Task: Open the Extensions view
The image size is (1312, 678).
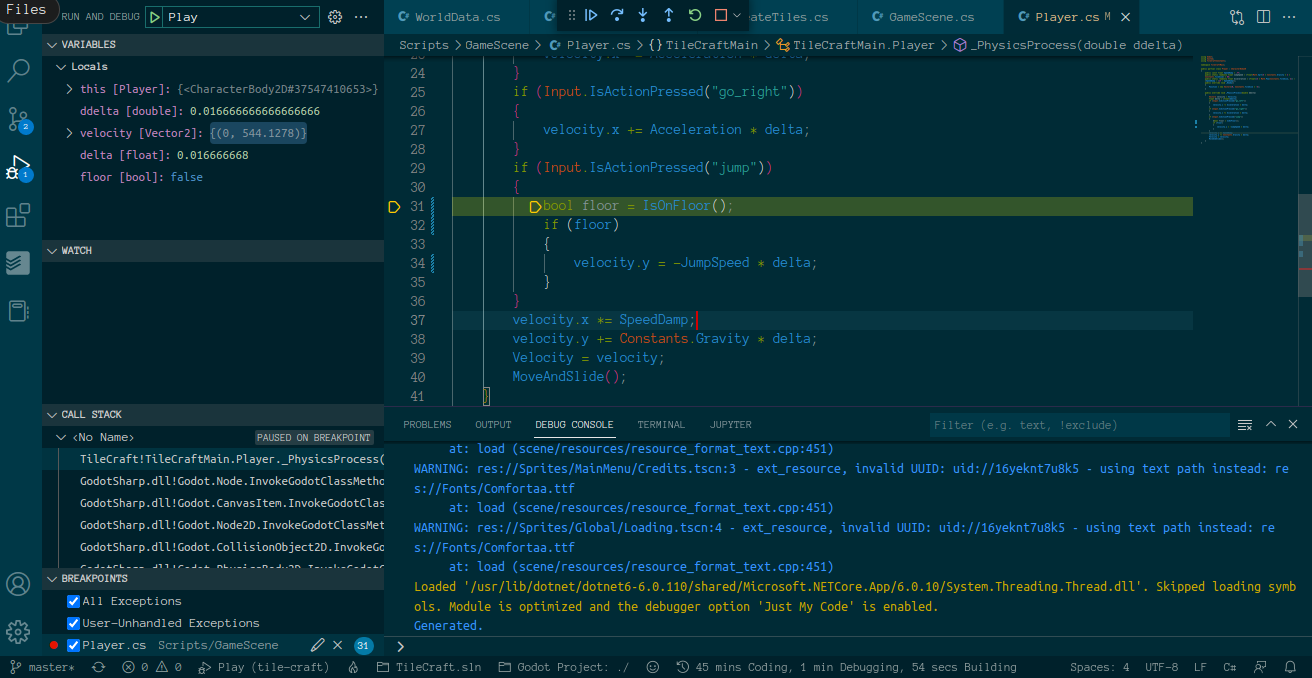Action: (19, 215)
